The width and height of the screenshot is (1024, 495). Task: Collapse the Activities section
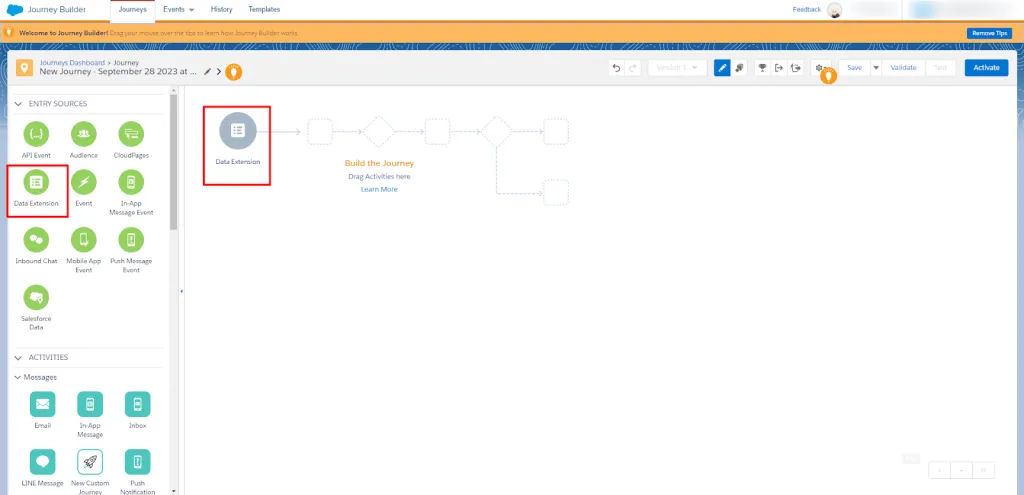[18, 358]
